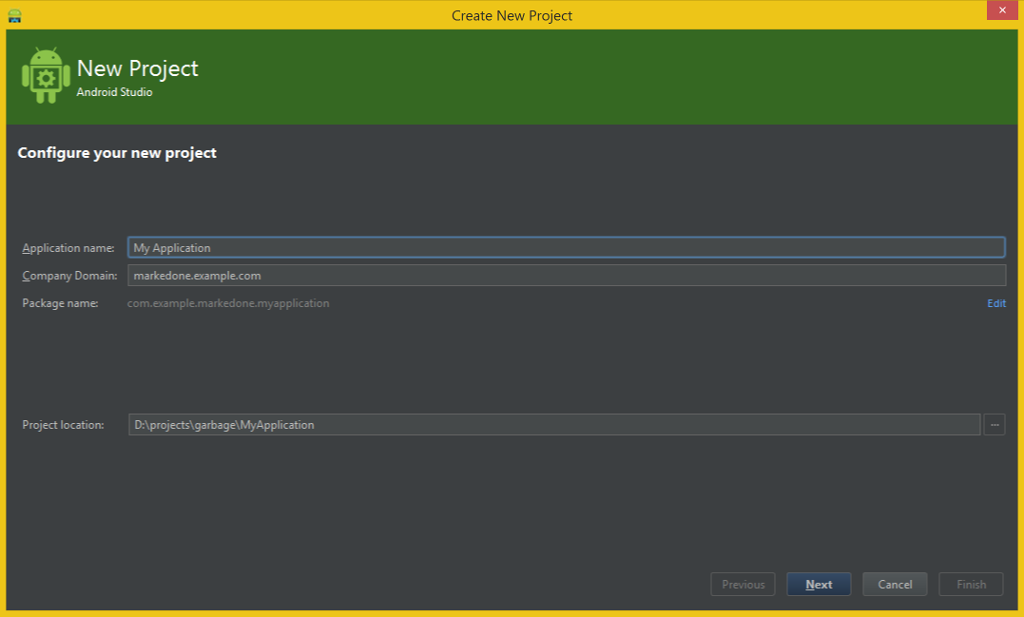Viewport: 1024px width, 617px height.
Task: Click the Previous button
Action: click(743, 584)
